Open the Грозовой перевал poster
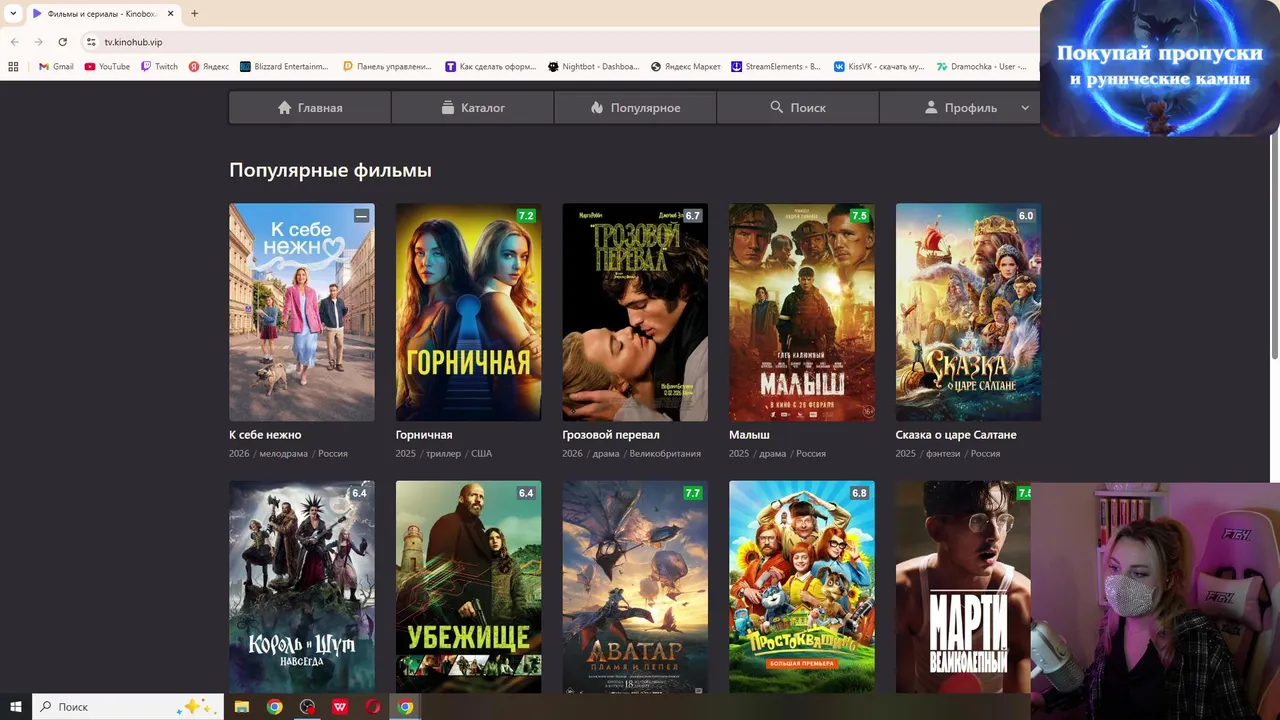 [x=635, y=312]
